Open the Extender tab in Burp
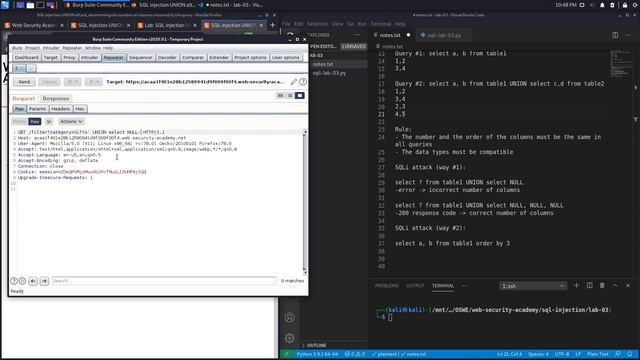Viewport: 640px width, 360px height. pos(219,58)
